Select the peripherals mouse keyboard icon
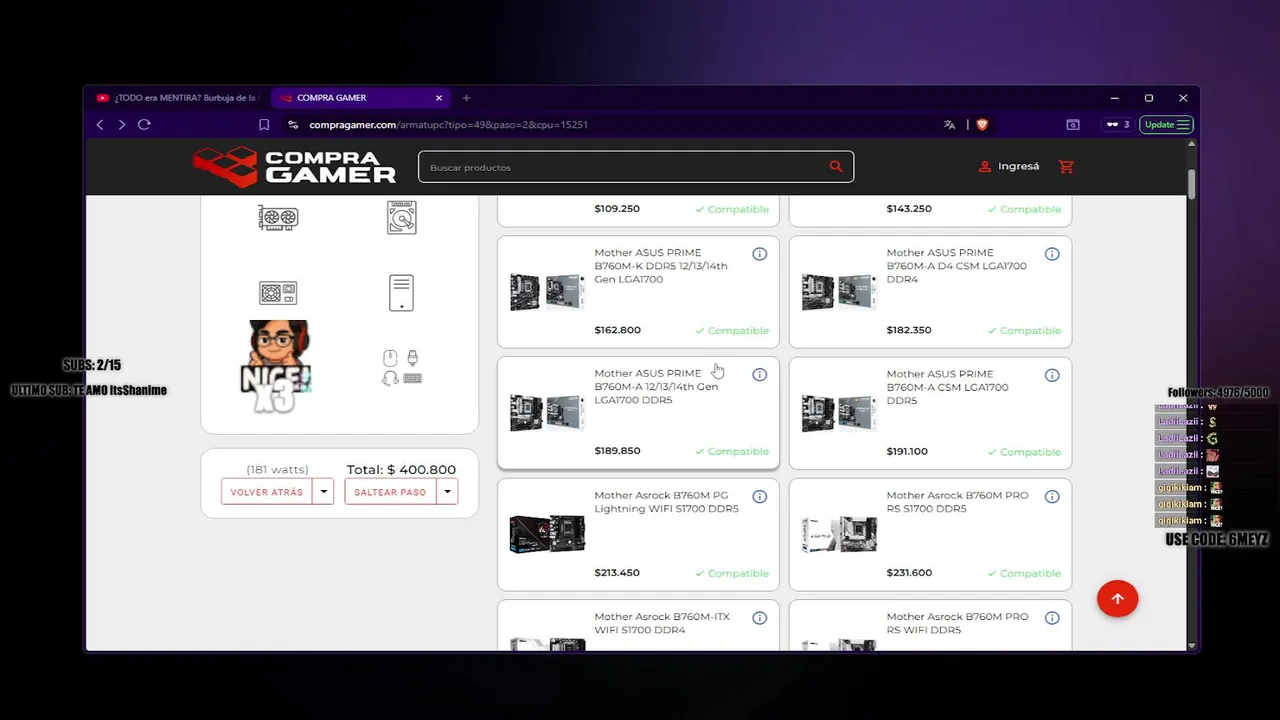The height and width of the screenshot is (720, 1280). coord(402,367)
